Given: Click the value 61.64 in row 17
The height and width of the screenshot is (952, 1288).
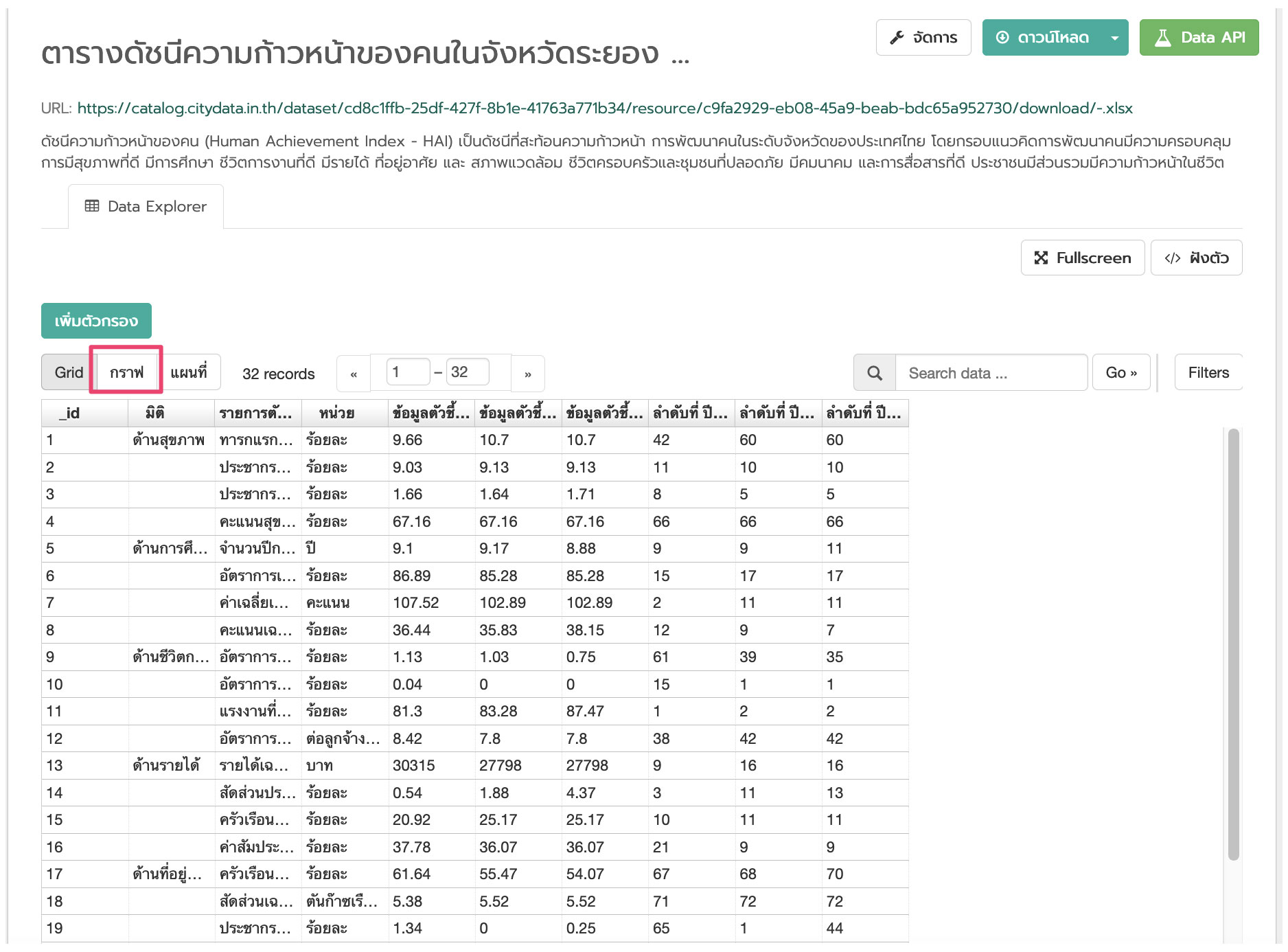Looking at the screenshot, I should 431,874.
